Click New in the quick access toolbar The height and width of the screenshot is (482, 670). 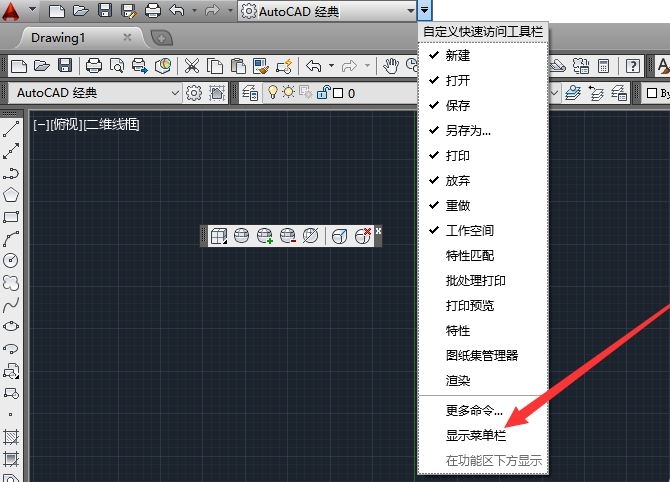click(x=57, y=11)
